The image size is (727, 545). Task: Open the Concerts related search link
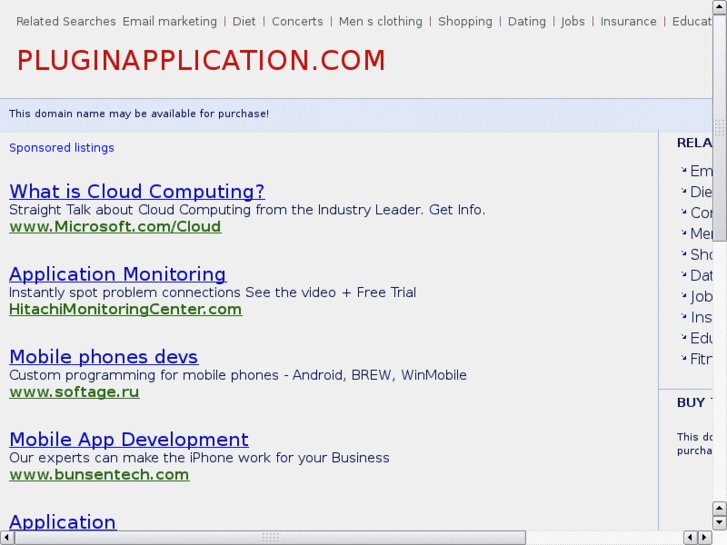pyautogui.click(x=297, y=22)
